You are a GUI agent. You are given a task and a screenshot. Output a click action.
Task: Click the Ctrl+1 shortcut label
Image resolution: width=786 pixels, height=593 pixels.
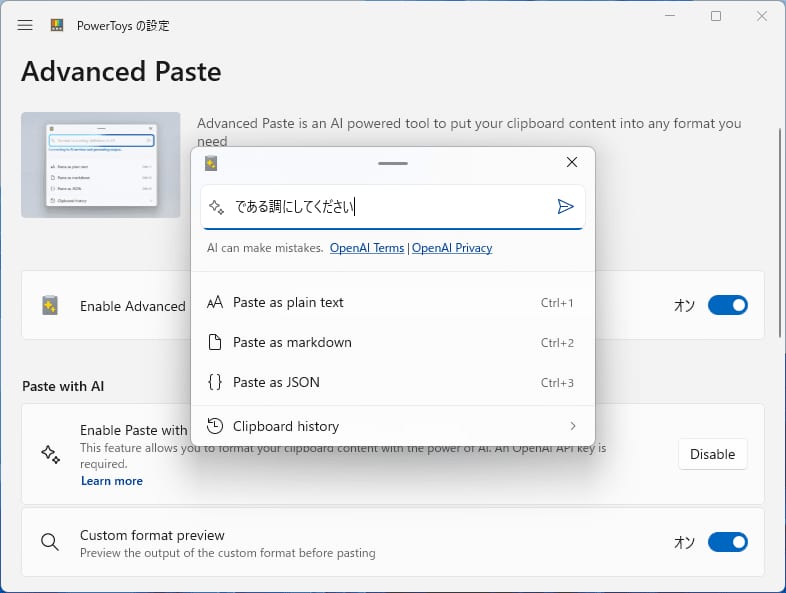[556, 303]
